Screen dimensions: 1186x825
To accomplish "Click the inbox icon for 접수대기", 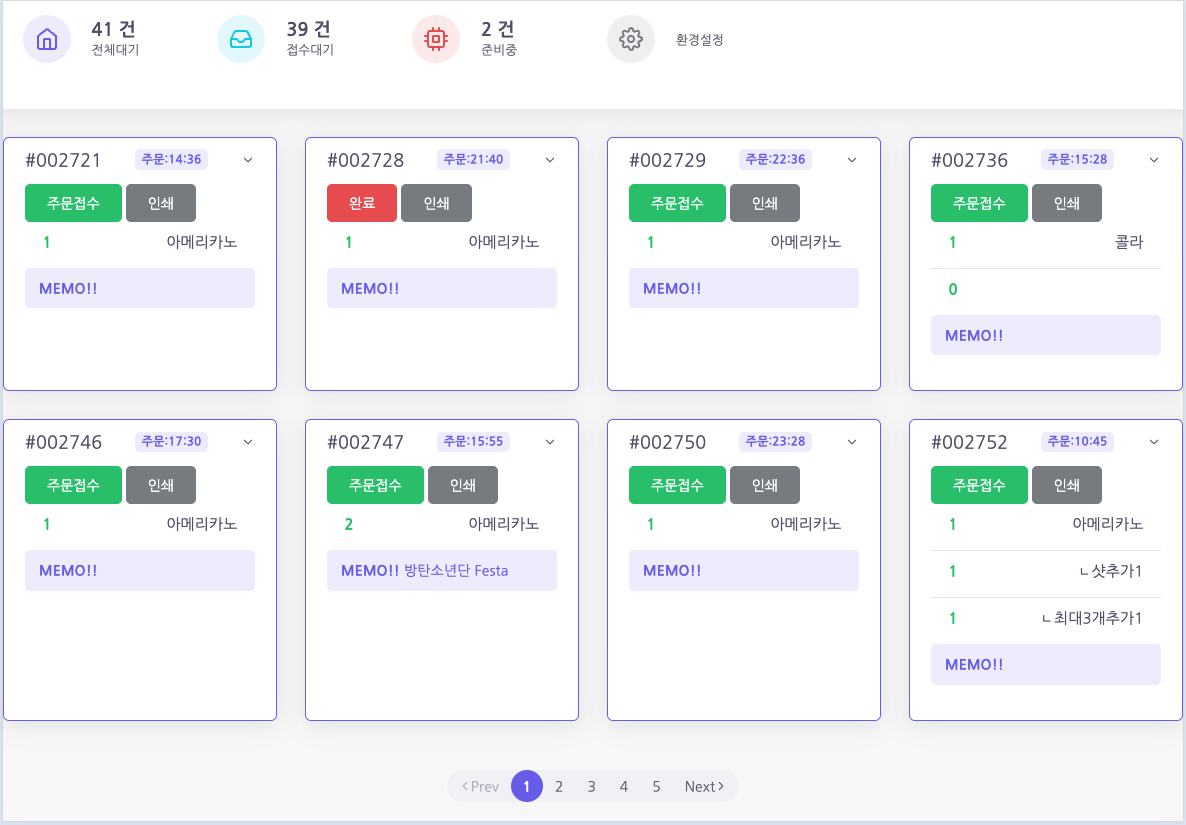I will tap(241, 40).
